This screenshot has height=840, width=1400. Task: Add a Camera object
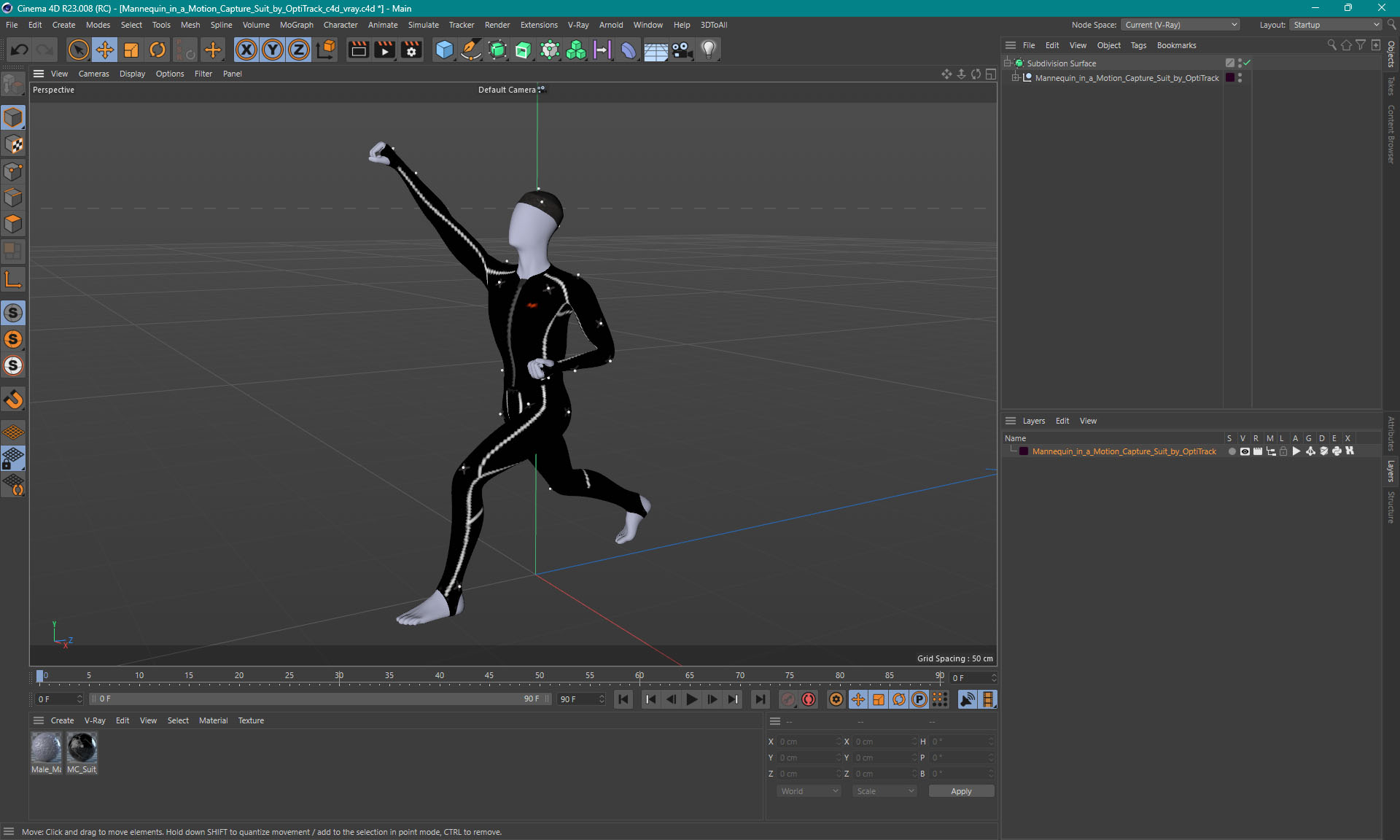(x=682, y=50)
